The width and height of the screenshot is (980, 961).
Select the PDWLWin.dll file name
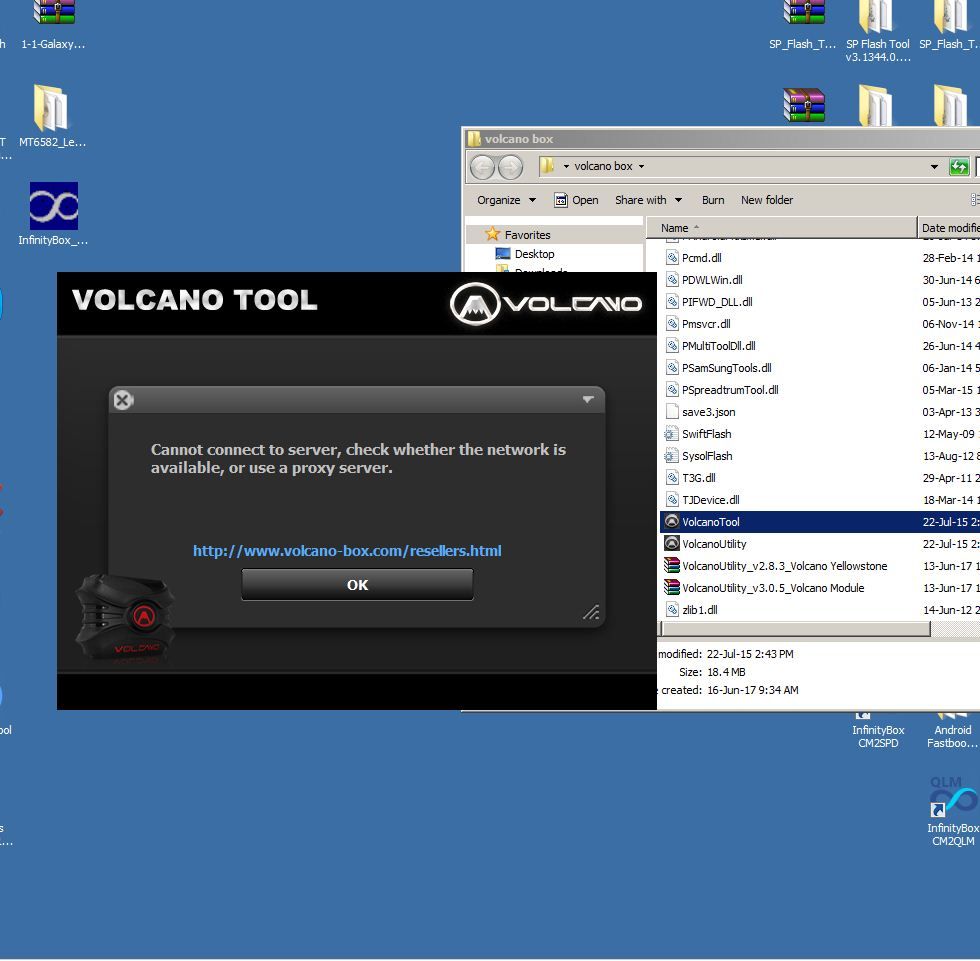(712, 280)
